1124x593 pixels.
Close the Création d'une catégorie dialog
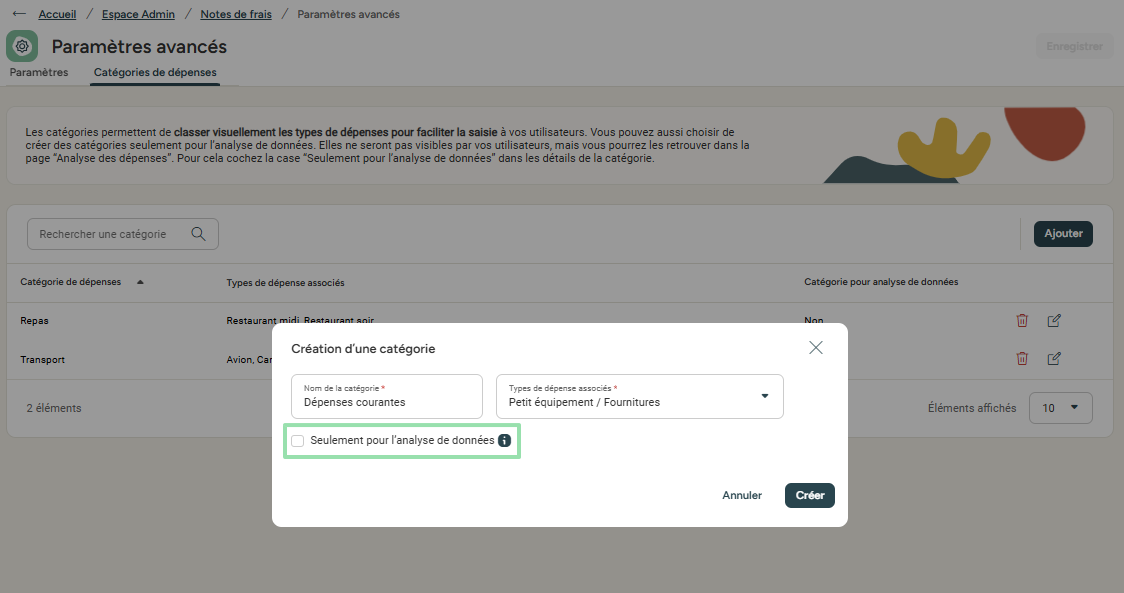coord(816,348)
